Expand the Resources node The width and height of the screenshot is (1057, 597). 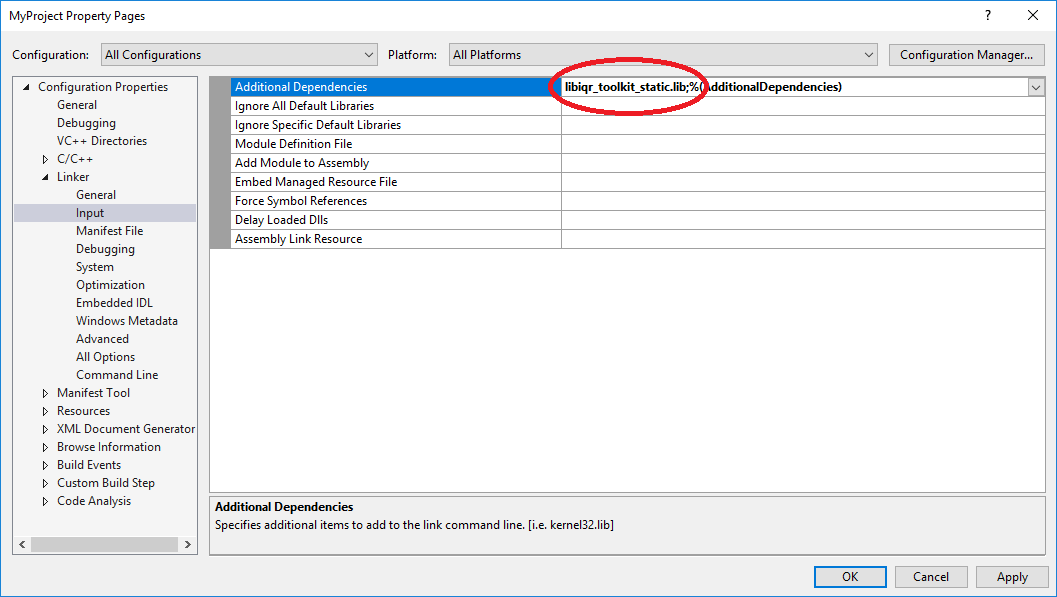(x=44, y=410)
